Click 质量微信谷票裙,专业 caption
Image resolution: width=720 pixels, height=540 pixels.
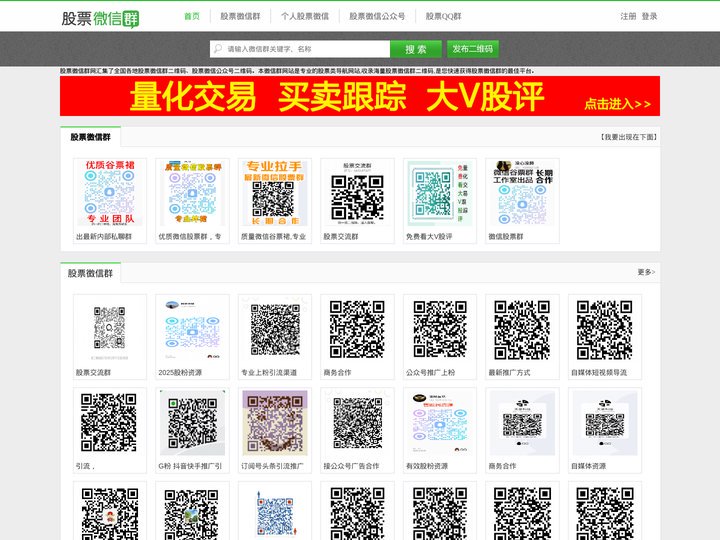[273, 236]
